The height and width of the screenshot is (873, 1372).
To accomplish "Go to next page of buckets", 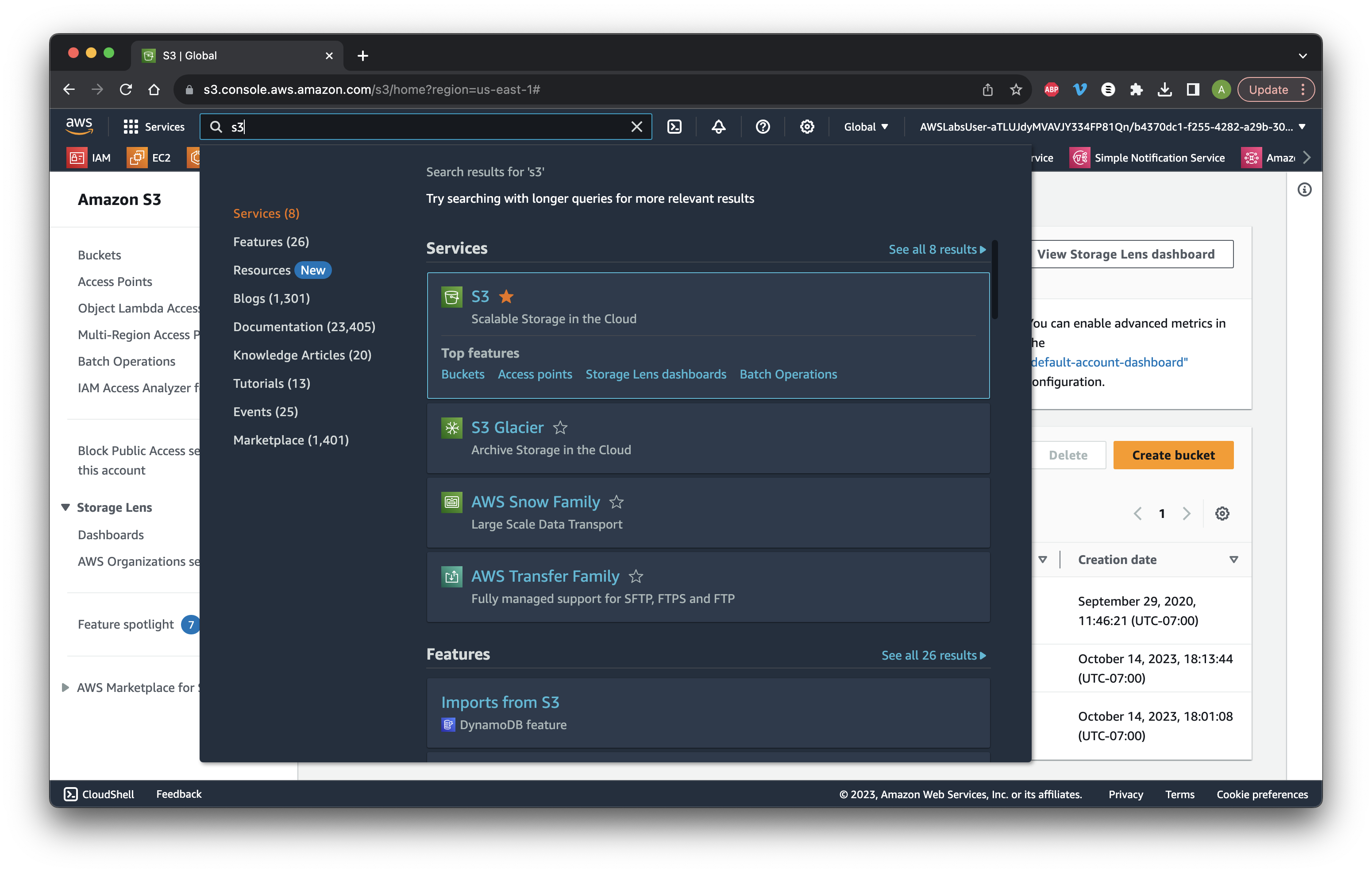I will coord(1186,514).
